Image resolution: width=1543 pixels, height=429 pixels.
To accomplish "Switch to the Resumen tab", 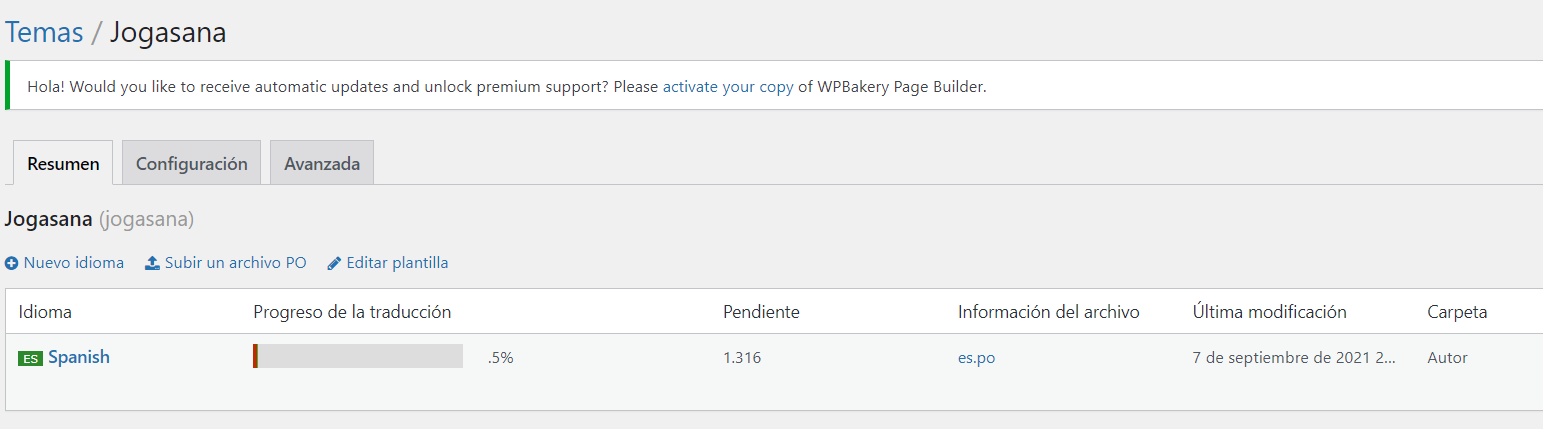I will [x=63, y=163].
